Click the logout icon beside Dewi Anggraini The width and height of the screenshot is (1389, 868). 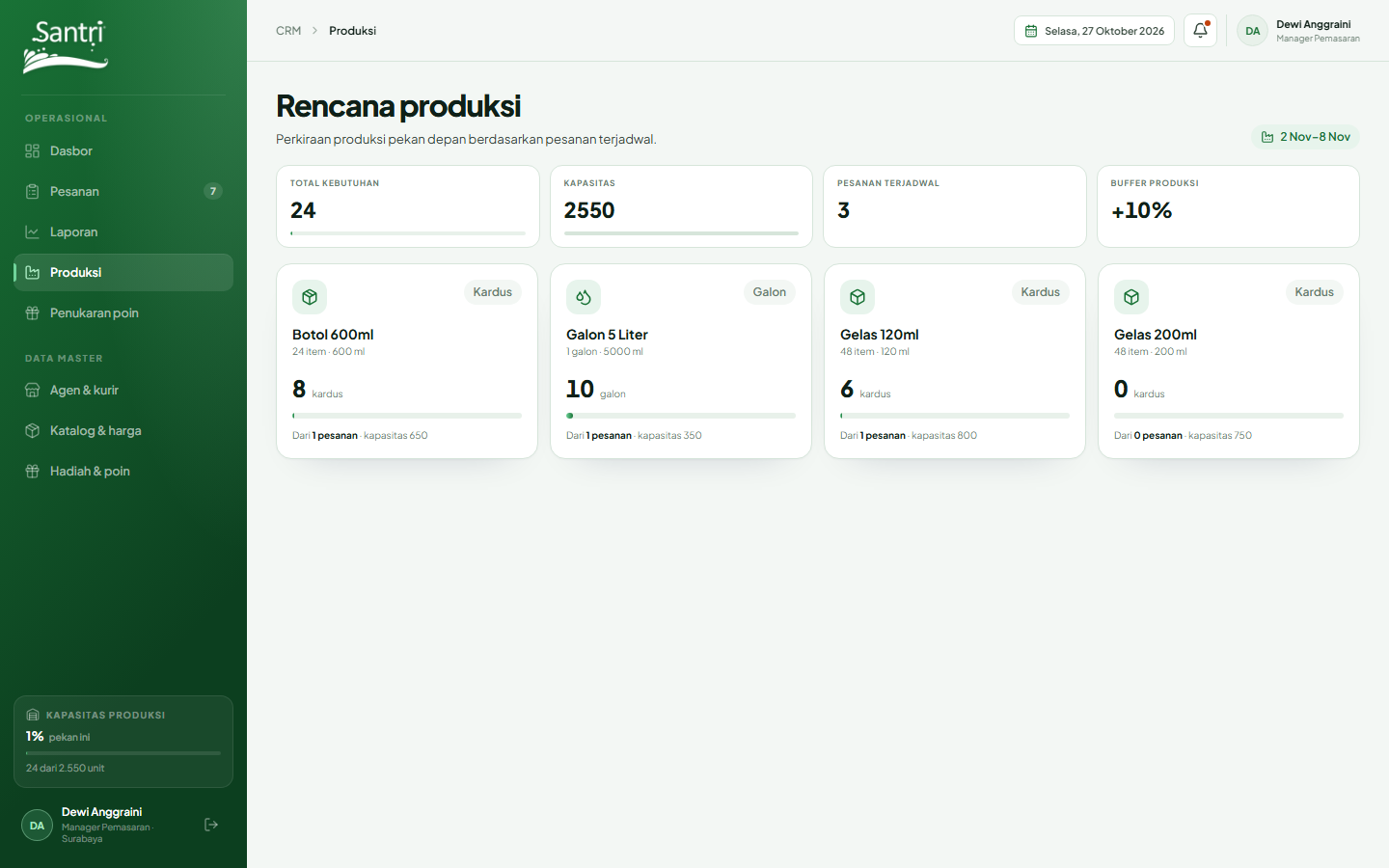pyautogui.click(x=211, y=825)
